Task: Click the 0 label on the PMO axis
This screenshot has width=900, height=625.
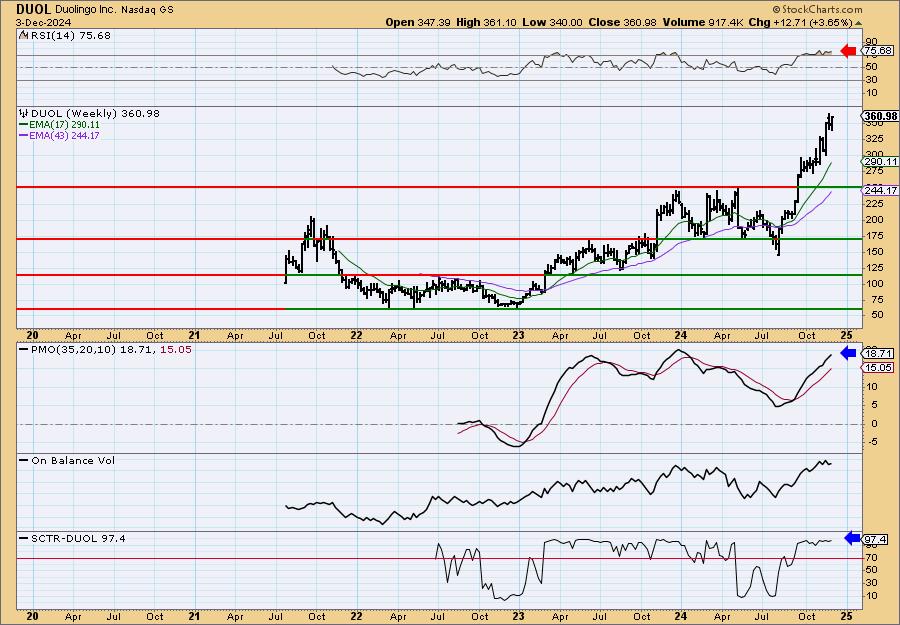Action: point(874,424)
